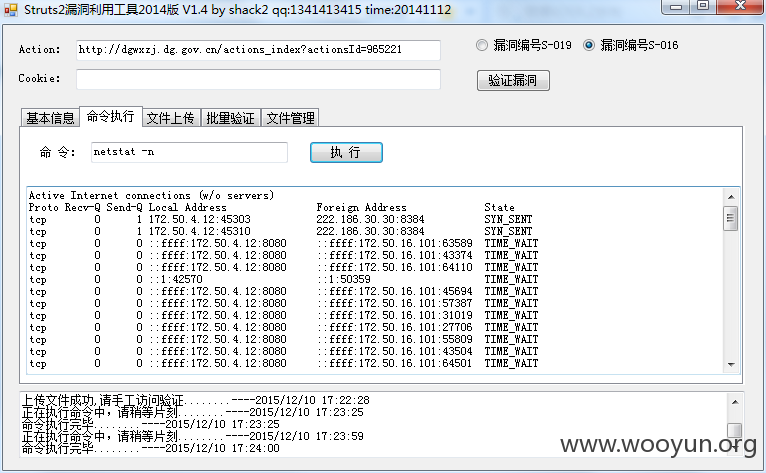Click output scrollbar down arrow
766x473 pixels.
(731, 365)
